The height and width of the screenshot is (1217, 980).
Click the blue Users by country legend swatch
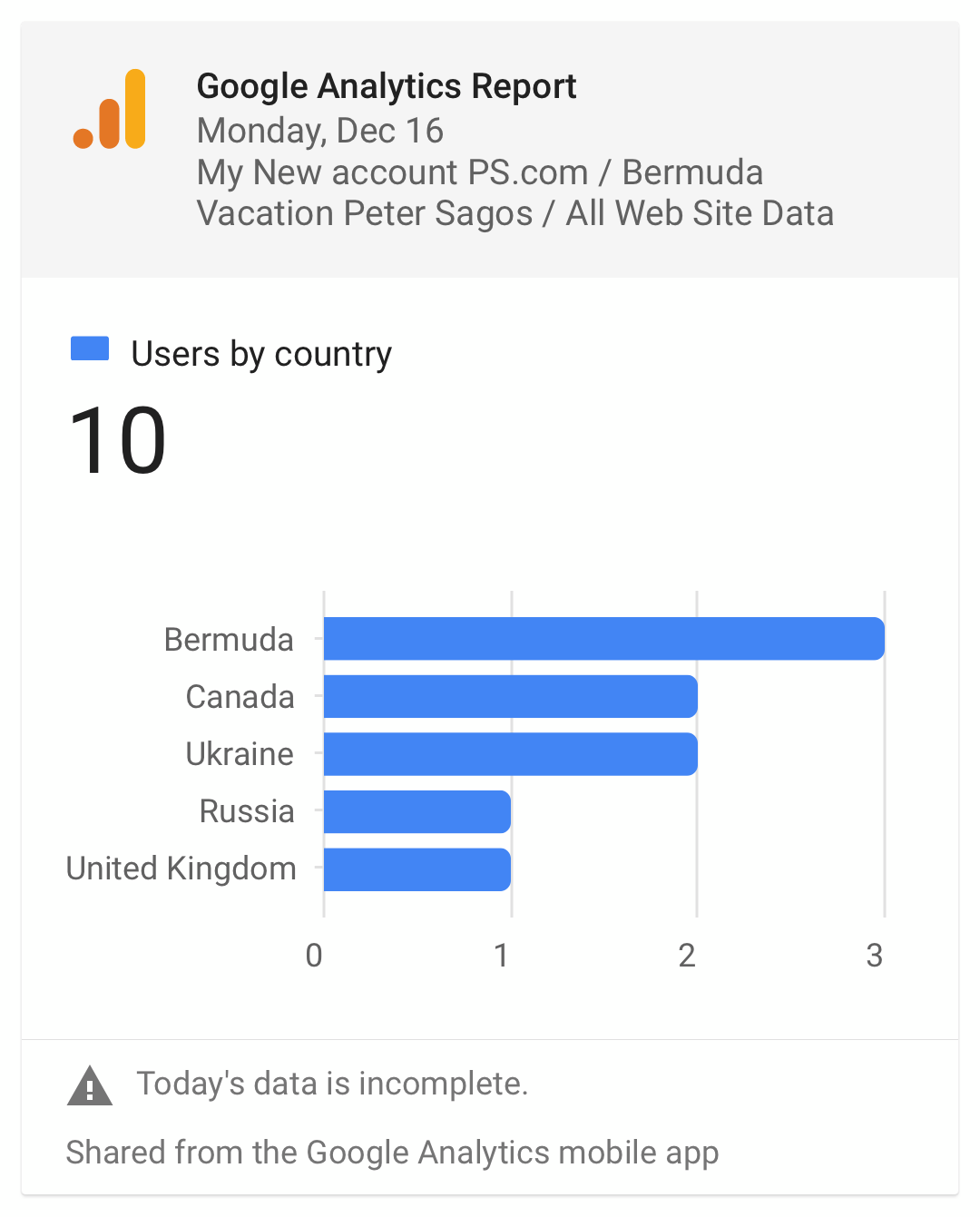[90, 348]
